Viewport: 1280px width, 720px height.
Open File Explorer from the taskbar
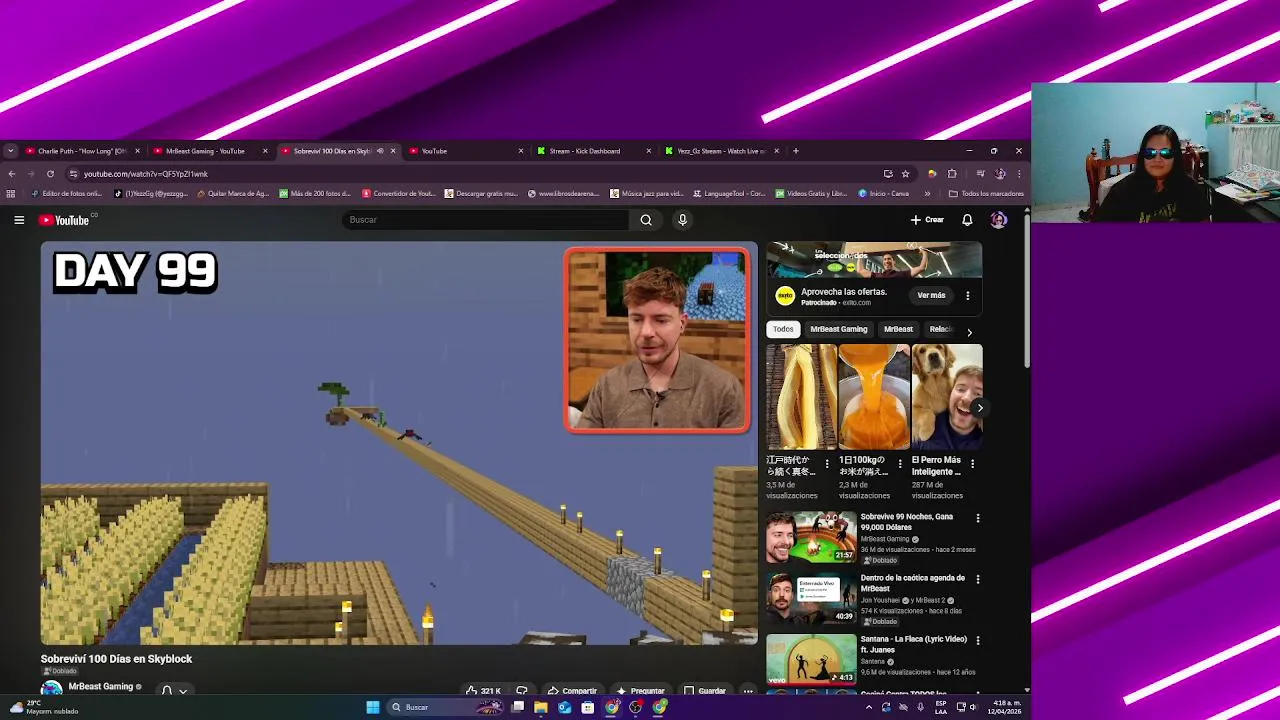point(540,707)
